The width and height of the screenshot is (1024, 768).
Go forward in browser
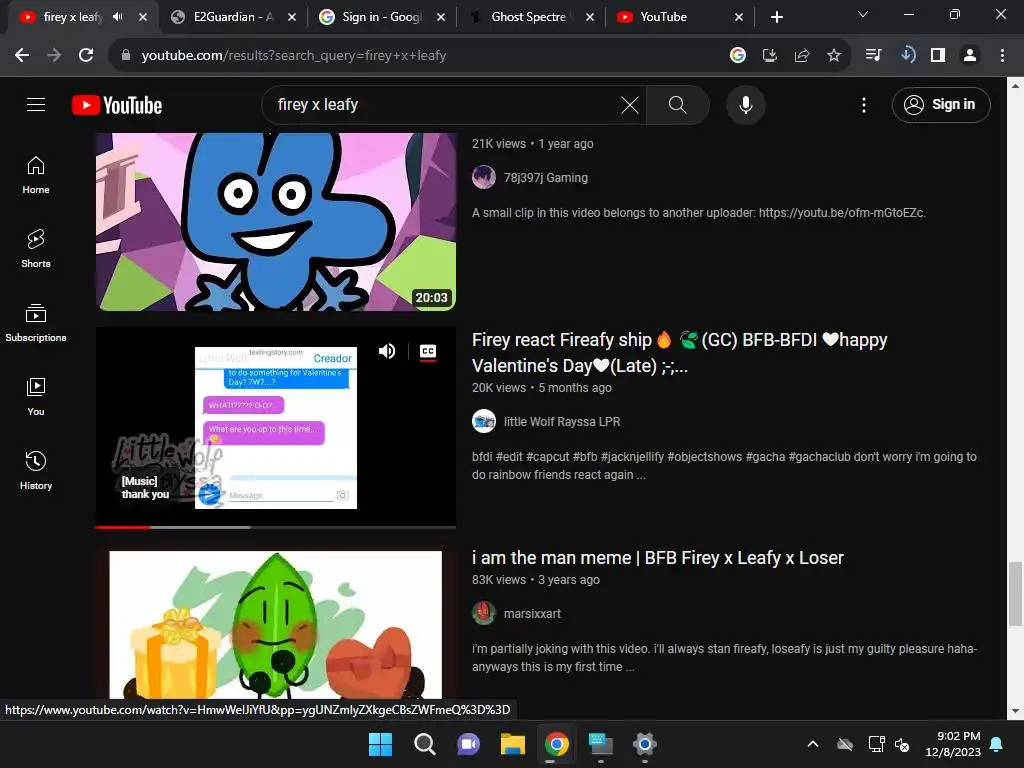[x=54, y=56]
